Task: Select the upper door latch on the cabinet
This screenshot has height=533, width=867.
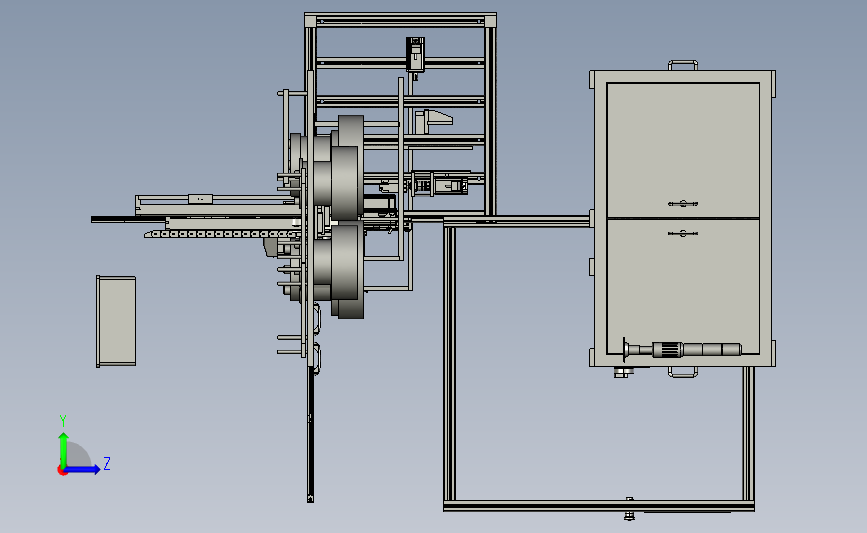Action: pyautogui.click(x=683, y=203)
